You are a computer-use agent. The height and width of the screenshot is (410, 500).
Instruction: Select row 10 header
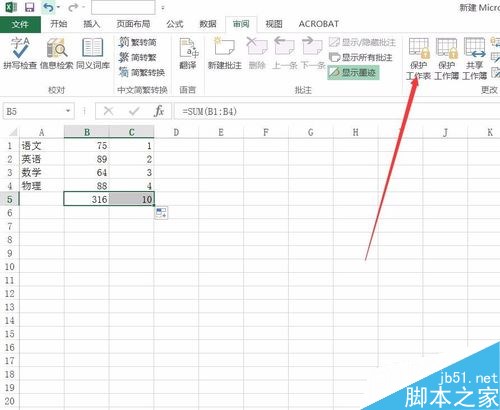point(10,267)
